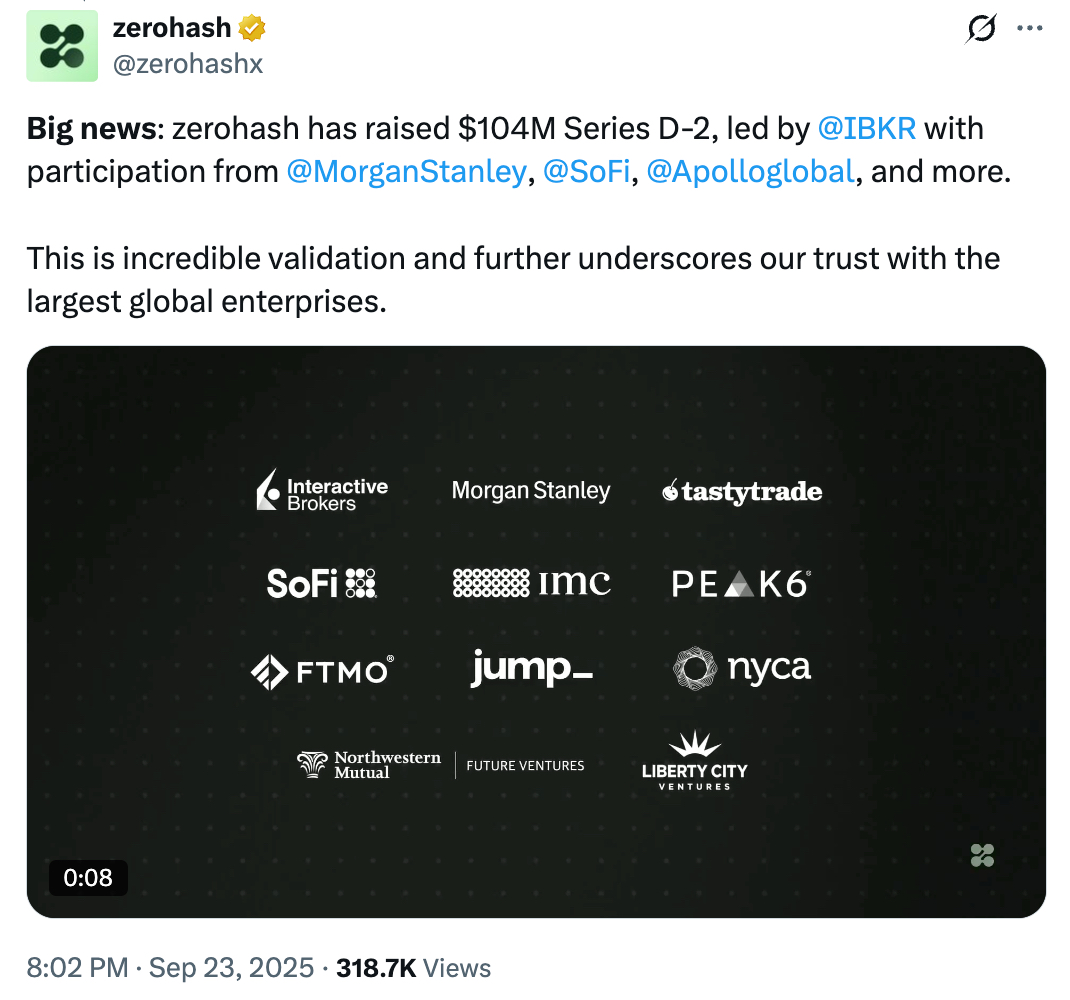Open the @IBKR mention link
Viewport: 1070px width, 1000px height.
coord(866,129)
